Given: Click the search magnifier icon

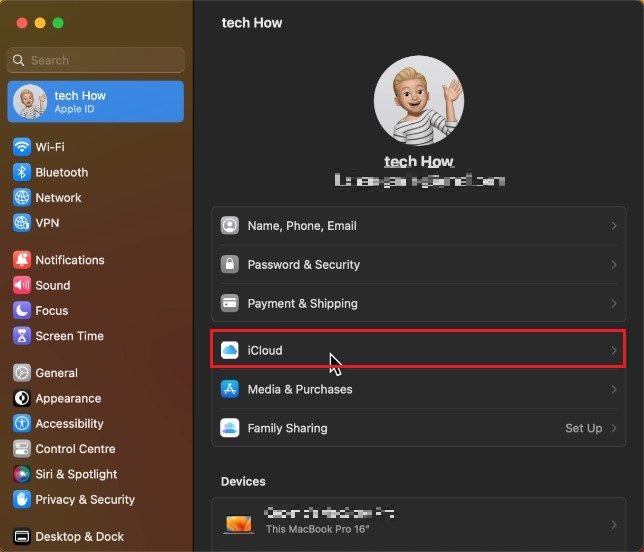Looking at the screenshot, I should [x=18, y=60].
